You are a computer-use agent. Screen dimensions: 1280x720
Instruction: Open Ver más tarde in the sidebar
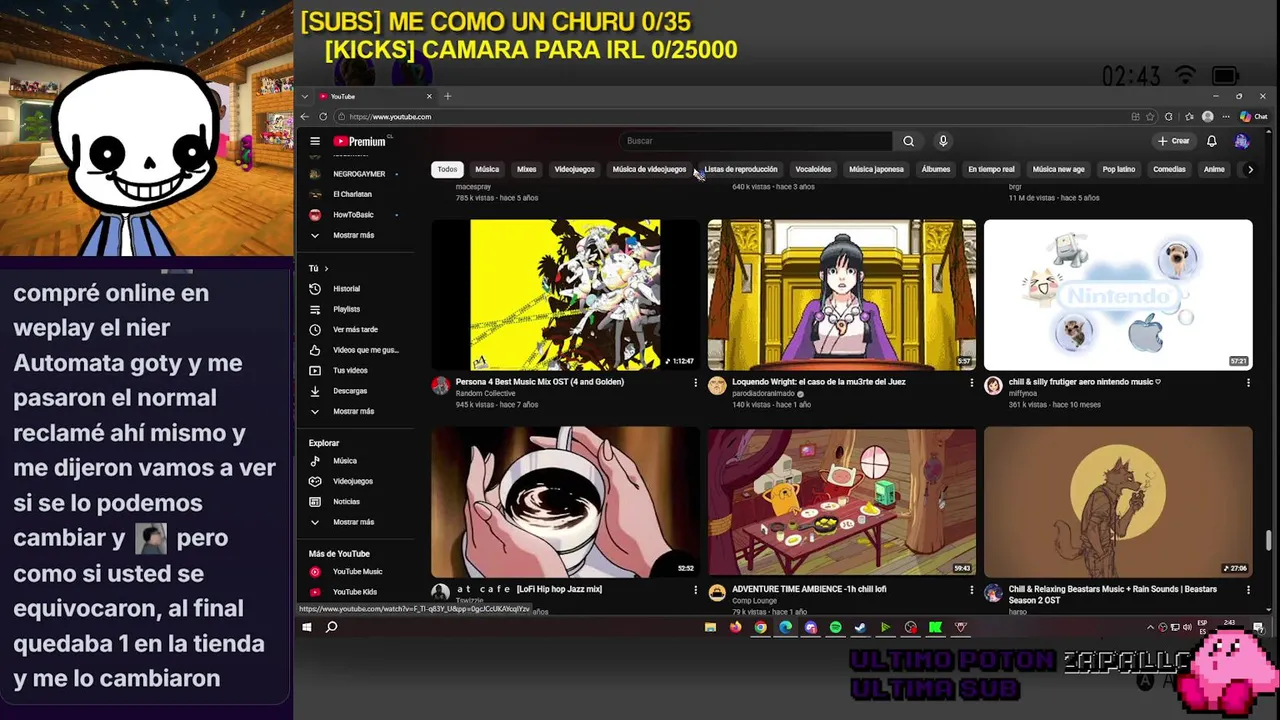point(355,330)
